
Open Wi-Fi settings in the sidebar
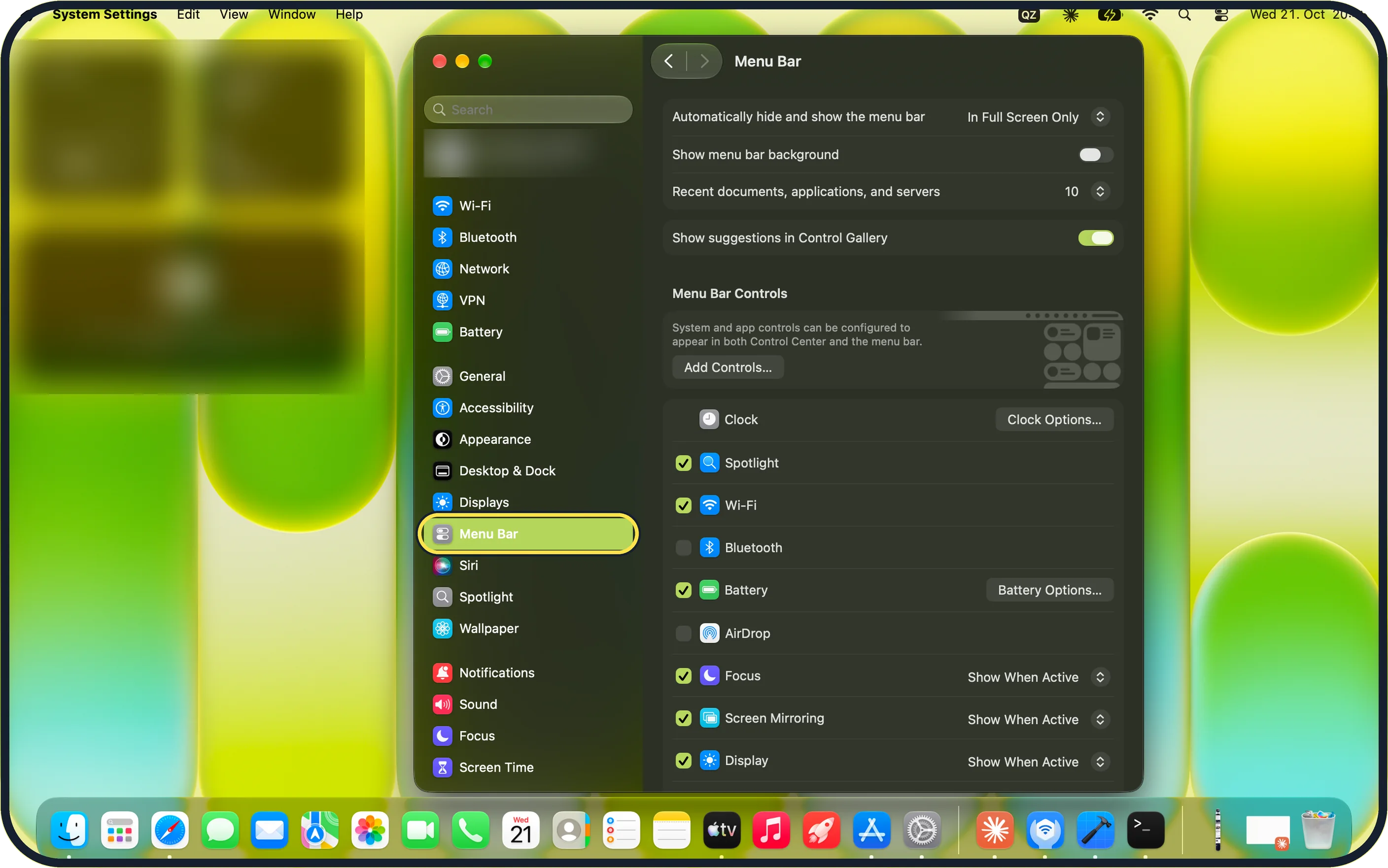pyautogui.click(x=527, y=205)
